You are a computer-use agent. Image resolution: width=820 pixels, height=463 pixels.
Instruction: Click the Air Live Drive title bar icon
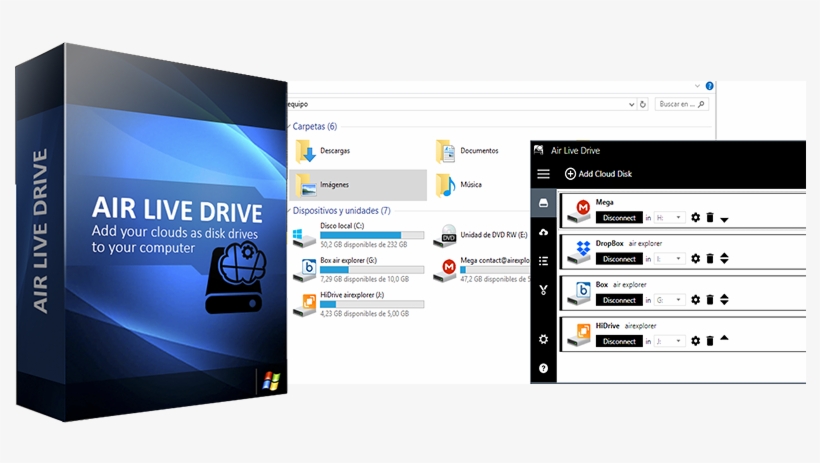[539, 151]
